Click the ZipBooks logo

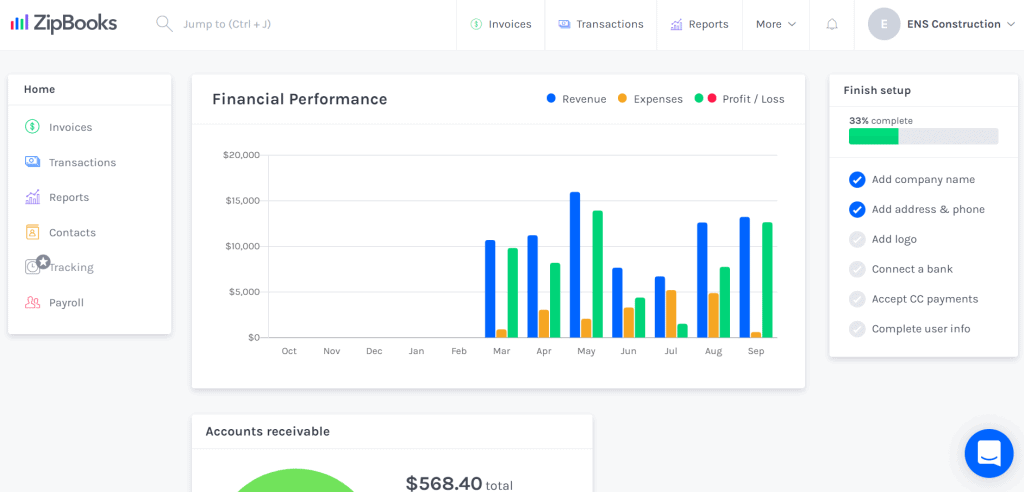[64, 24]
